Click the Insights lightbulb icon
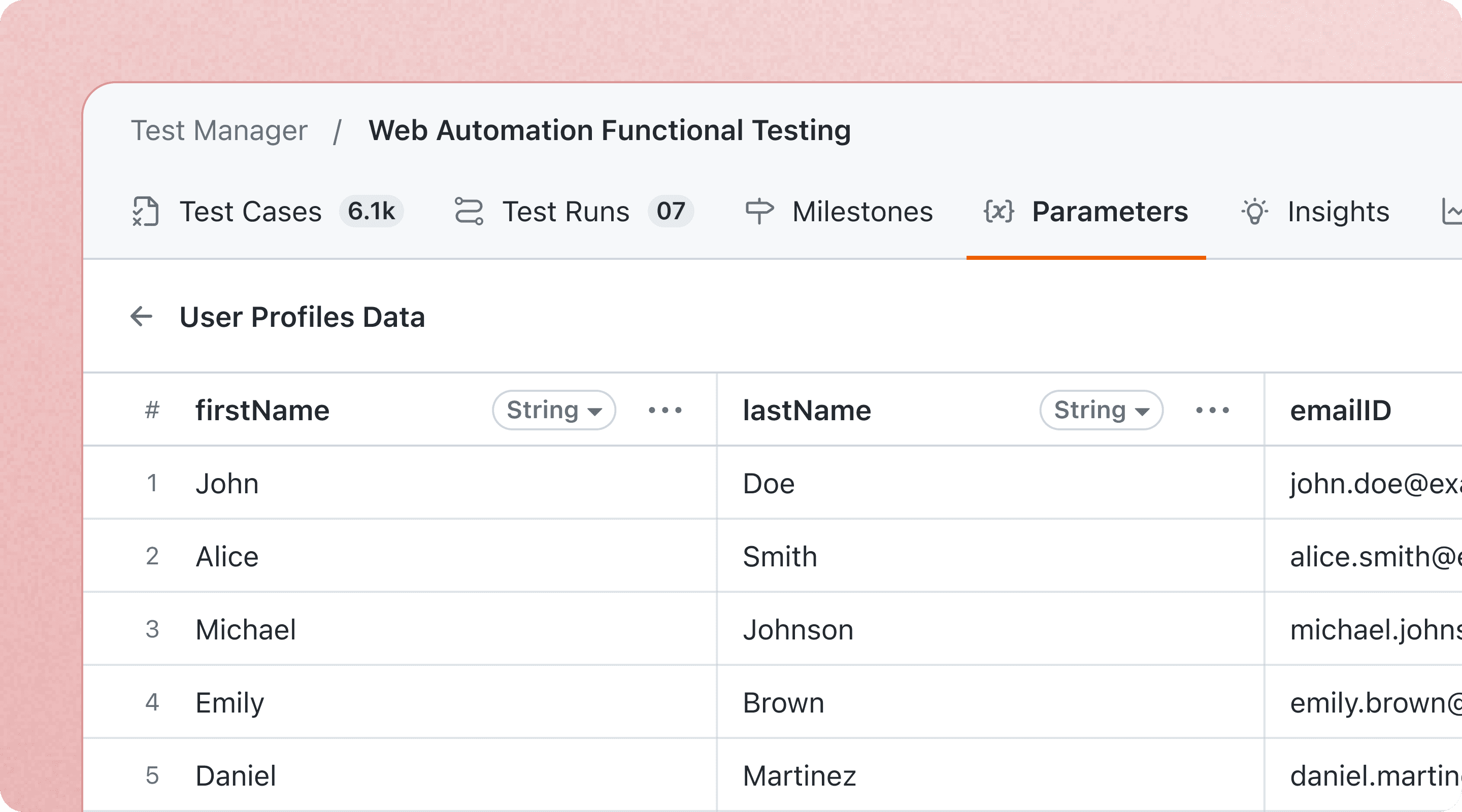 [1254, 212]
